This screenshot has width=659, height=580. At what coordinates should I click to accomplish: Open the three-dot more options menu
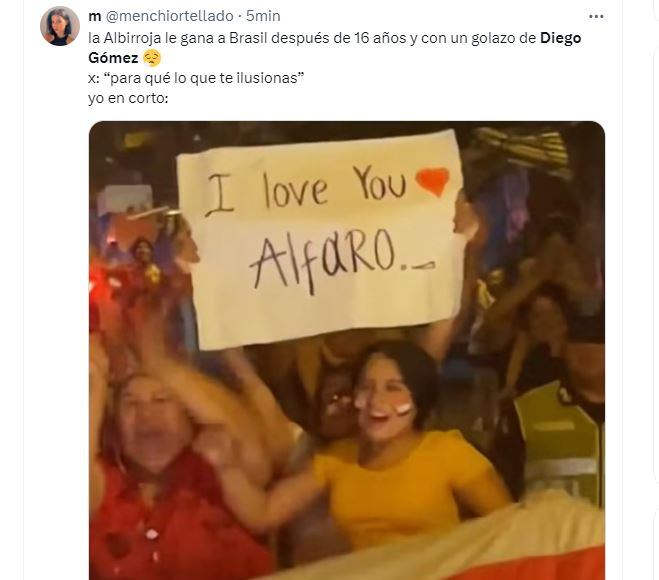[x=596, y=16]
